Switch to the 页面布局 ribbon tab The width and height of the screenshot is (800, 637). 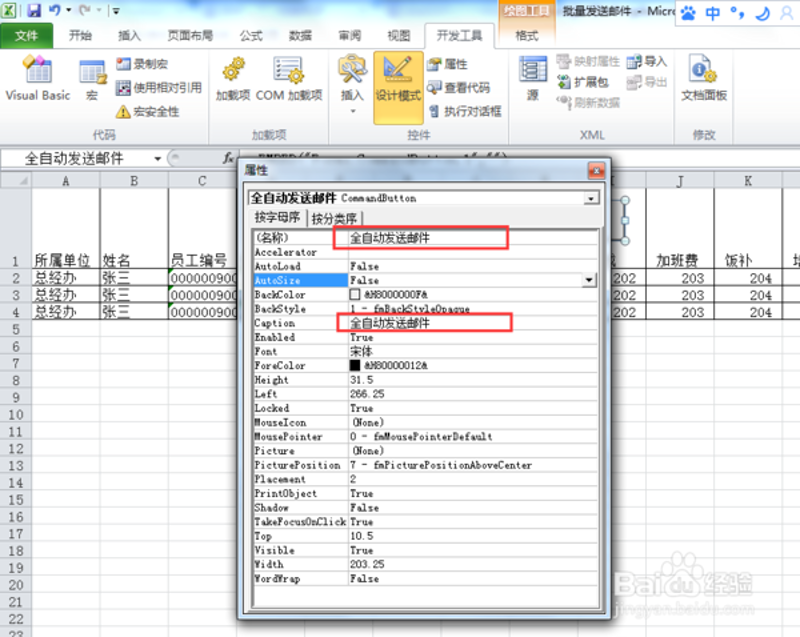[190, 36]
